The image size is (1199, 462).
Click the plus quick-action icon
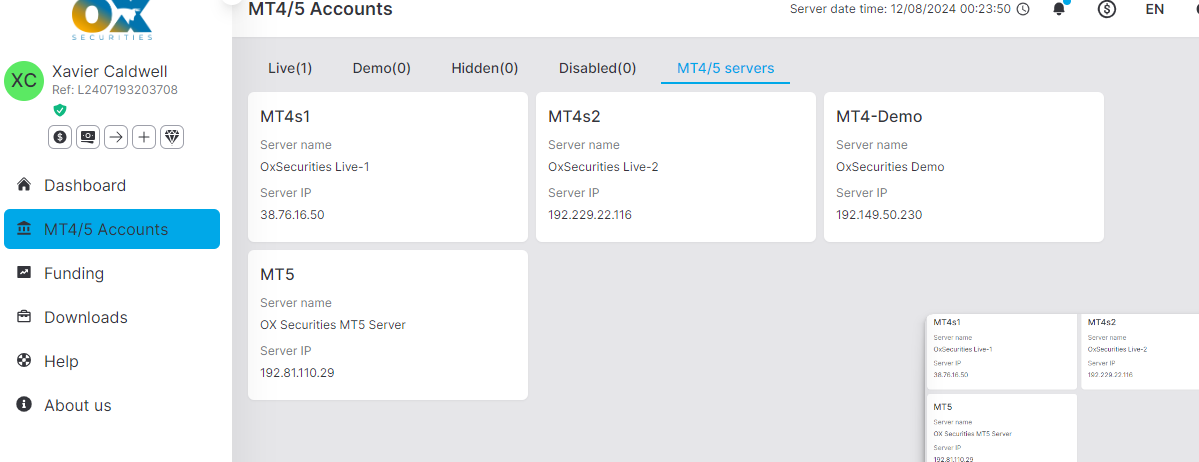[x=144, y=137]
